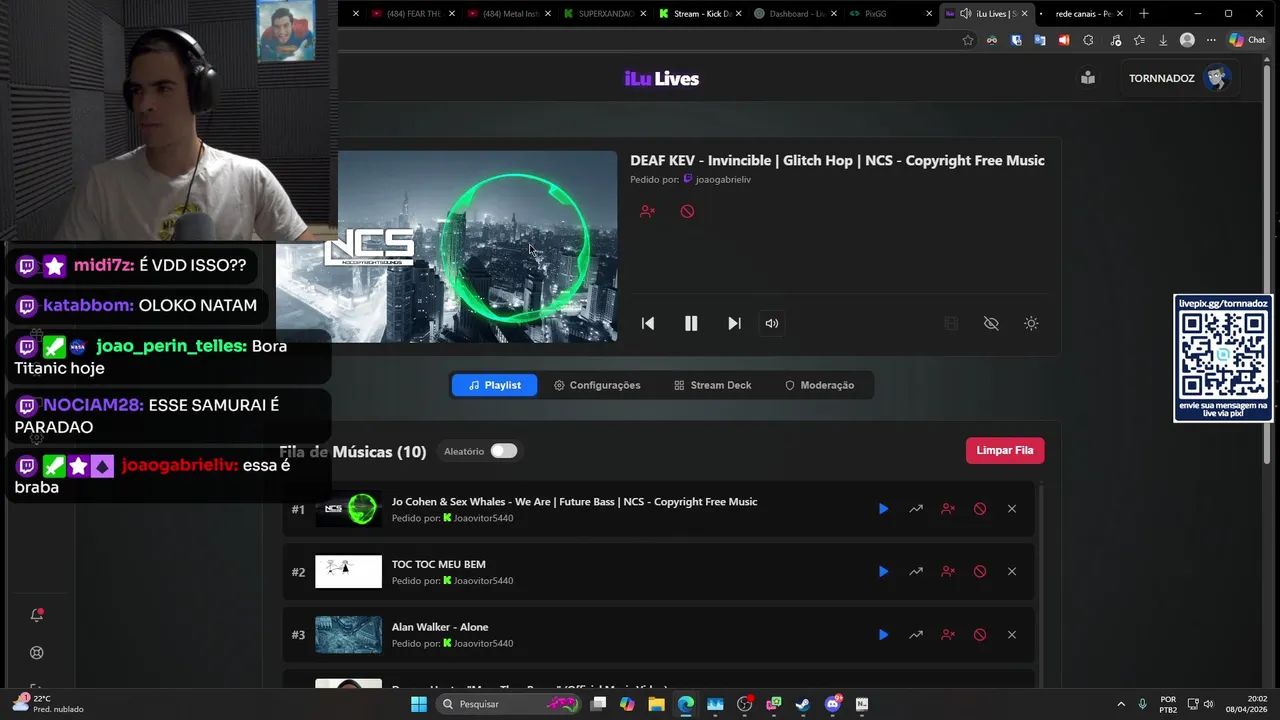Pause the currently playing song
The width and height of the screenshot is (1280, 720).
[691, 323]
